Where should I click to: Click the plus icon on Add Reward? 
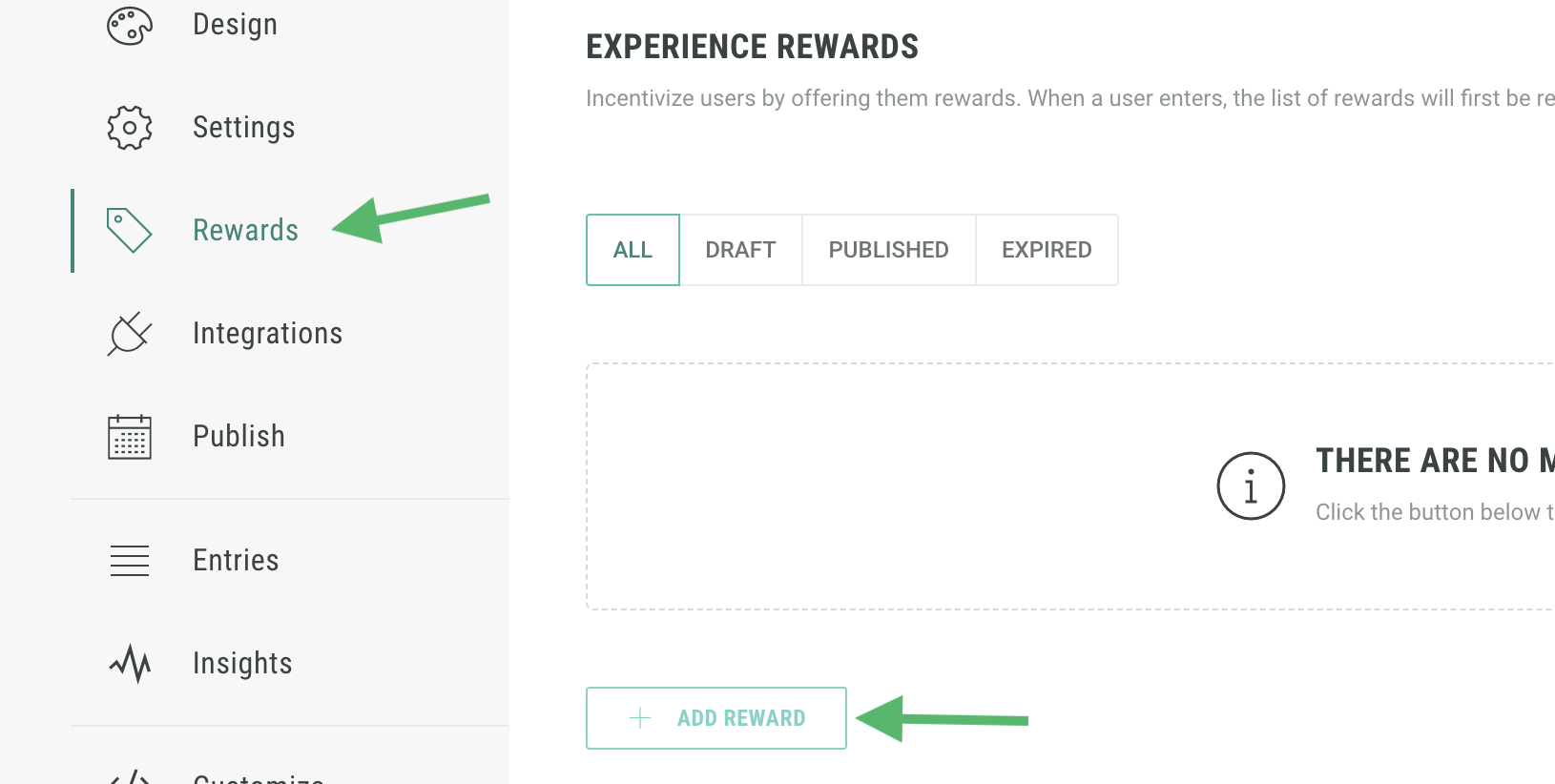[640, 718]
